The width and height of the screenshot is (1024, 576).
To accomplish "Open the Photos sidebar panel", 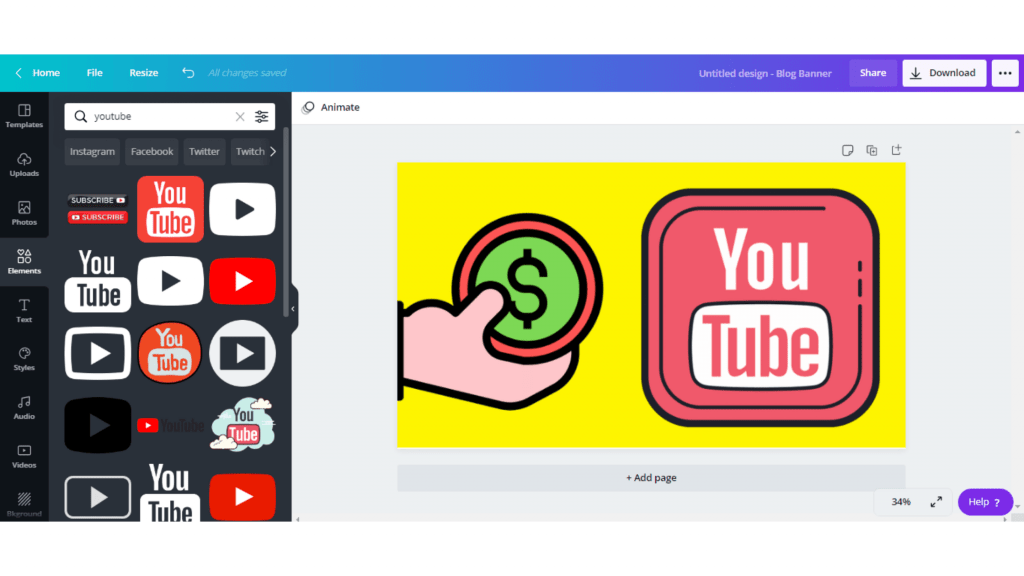I will (x=24, y=213).
